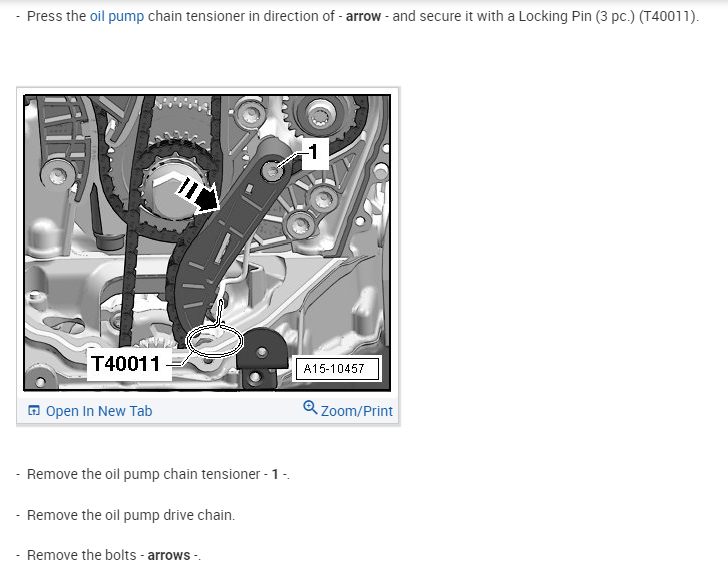Click the Zoom/Print magnifier icon
Image resolution: width=728 pixels, height=577 pixels.
[x=310, y=408]
